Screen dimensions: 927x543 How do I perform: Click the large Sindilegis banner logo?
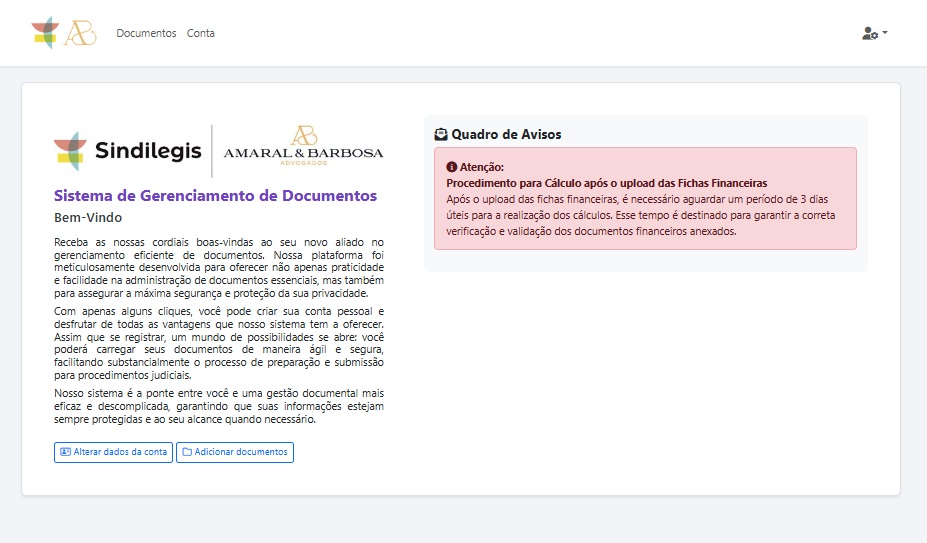(x=128, y=150)
